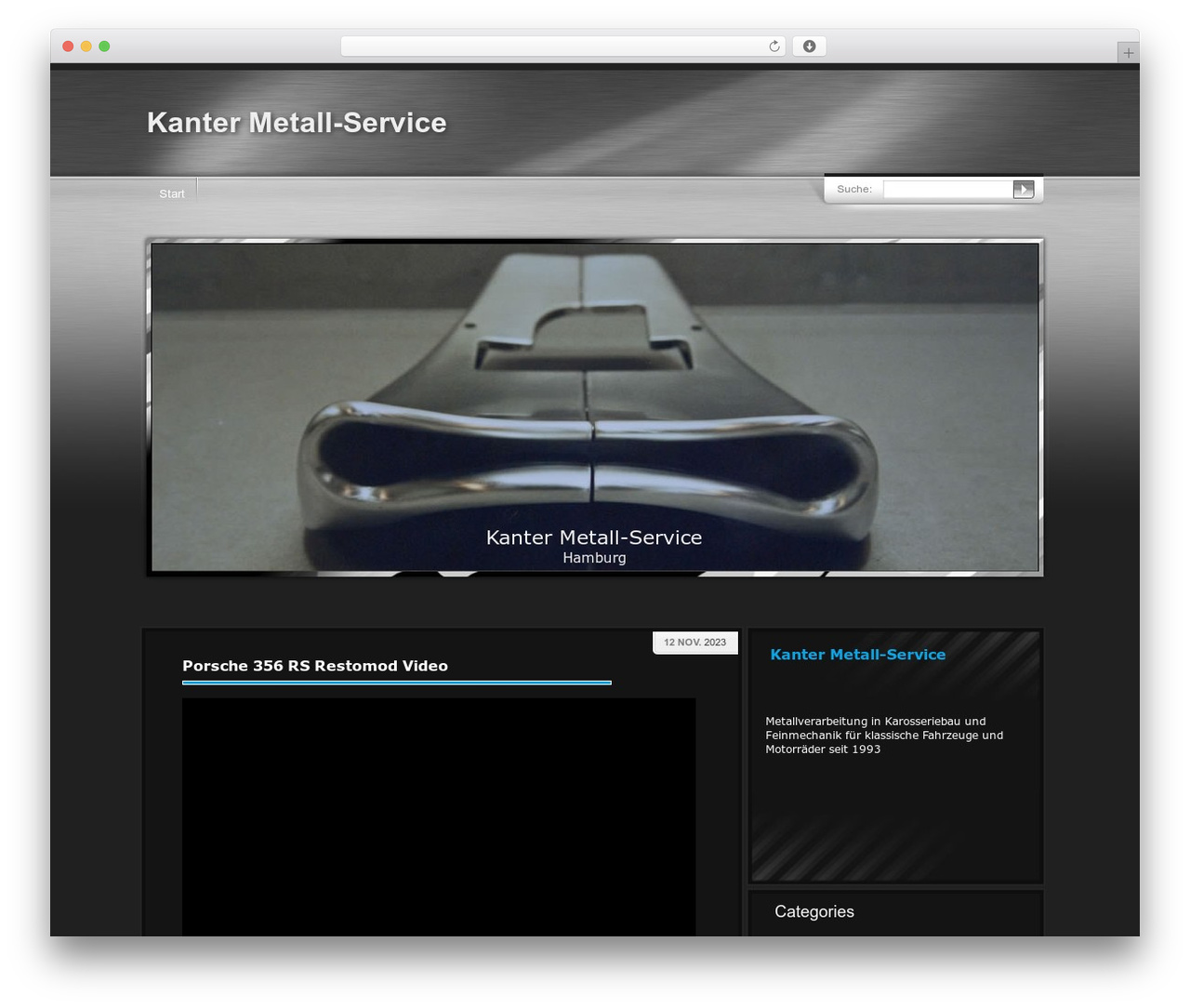Click the Suche: label
The width and height of the screenshot is (1190, 1008).
coord(854,190)
